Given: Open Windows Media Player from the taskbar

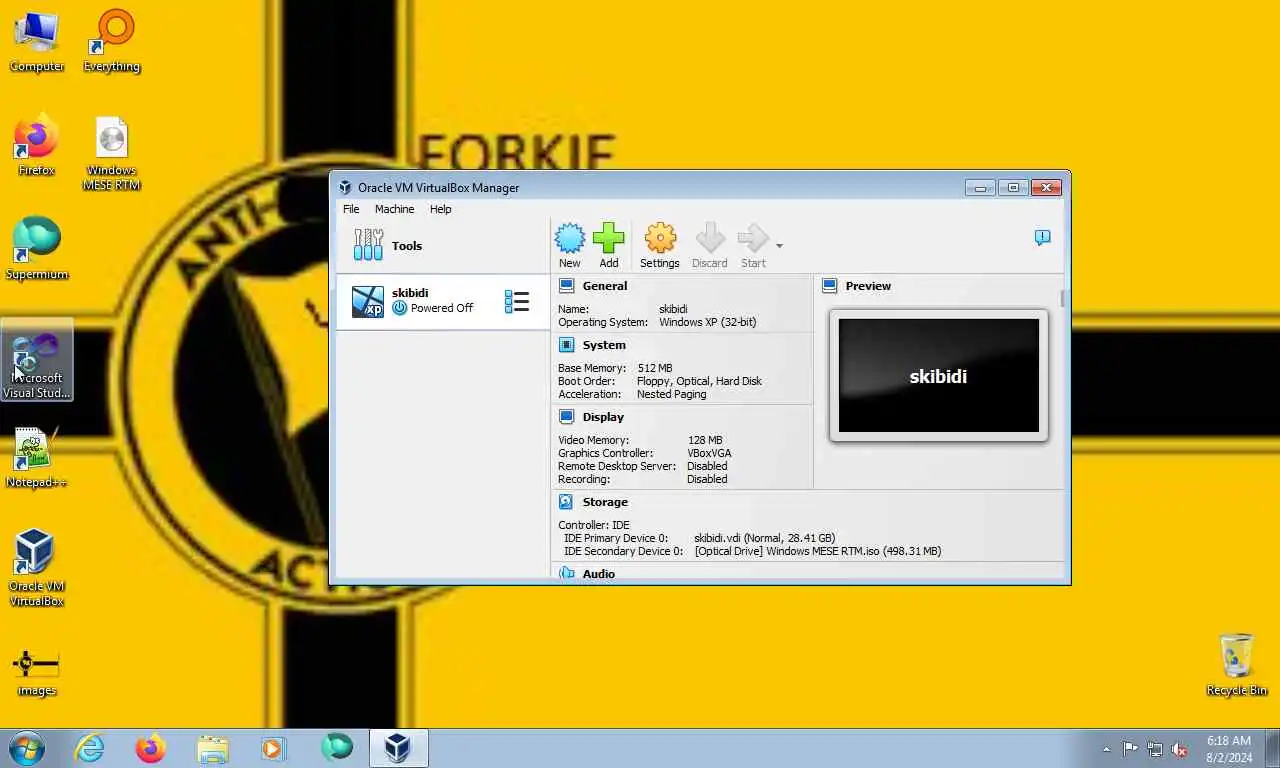Looking at the screenshot, I should 274,748.
